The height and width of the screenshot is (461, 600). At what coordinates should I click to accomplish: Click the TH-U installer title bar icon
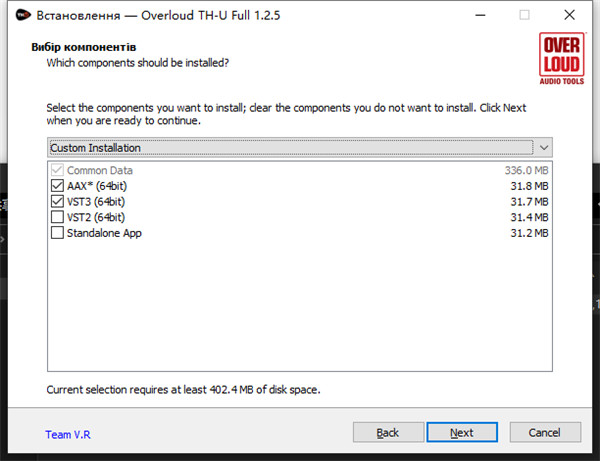[23, 15]
